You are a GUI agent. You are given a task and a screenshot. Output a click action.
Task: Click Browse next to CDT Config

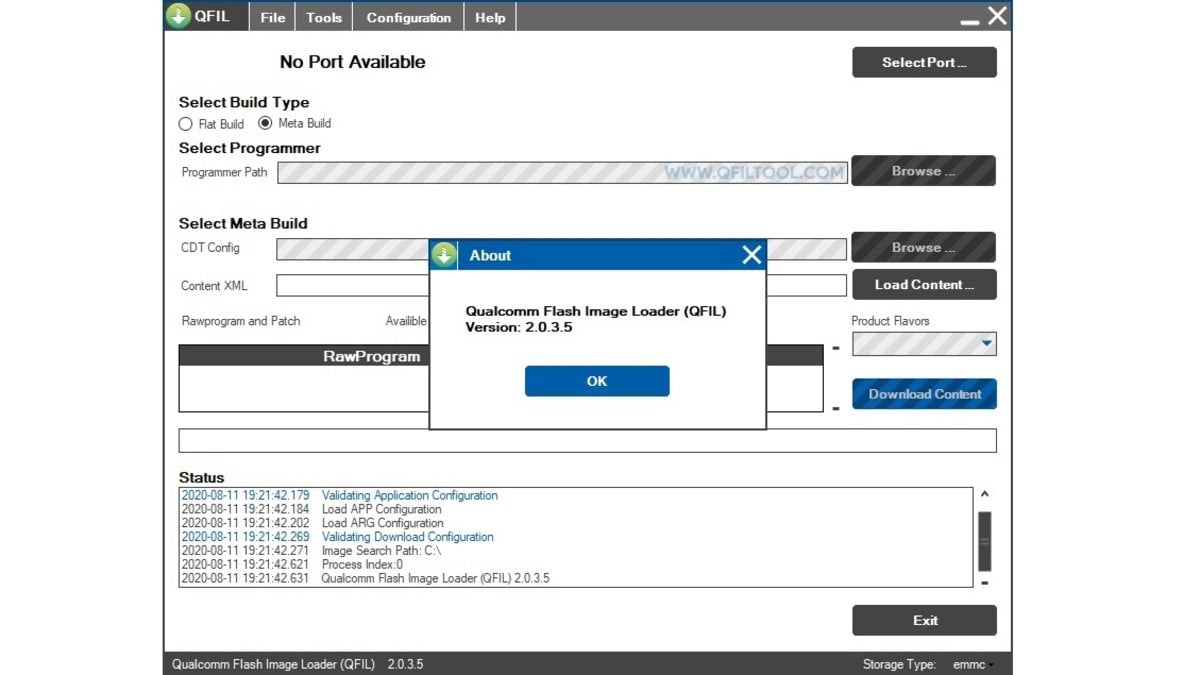924,247
